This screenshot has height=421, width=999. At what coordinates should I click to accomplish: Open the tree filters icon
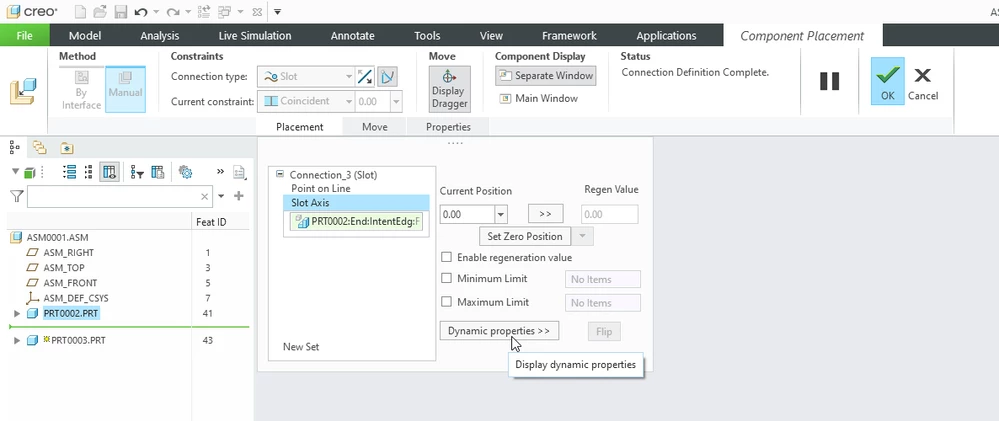[x=137, y=172]
